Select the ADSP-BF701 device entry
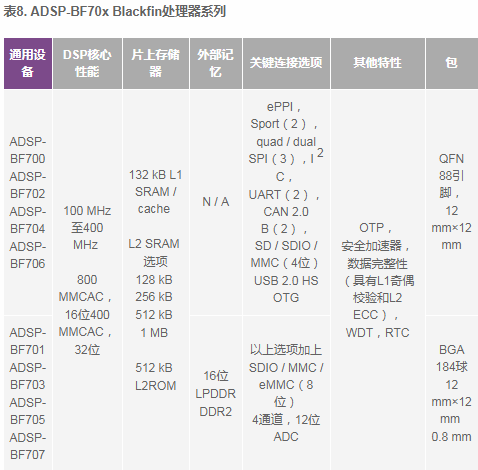Image resolution: width=478 pixels, height=470 pixels. click(28, 341)
